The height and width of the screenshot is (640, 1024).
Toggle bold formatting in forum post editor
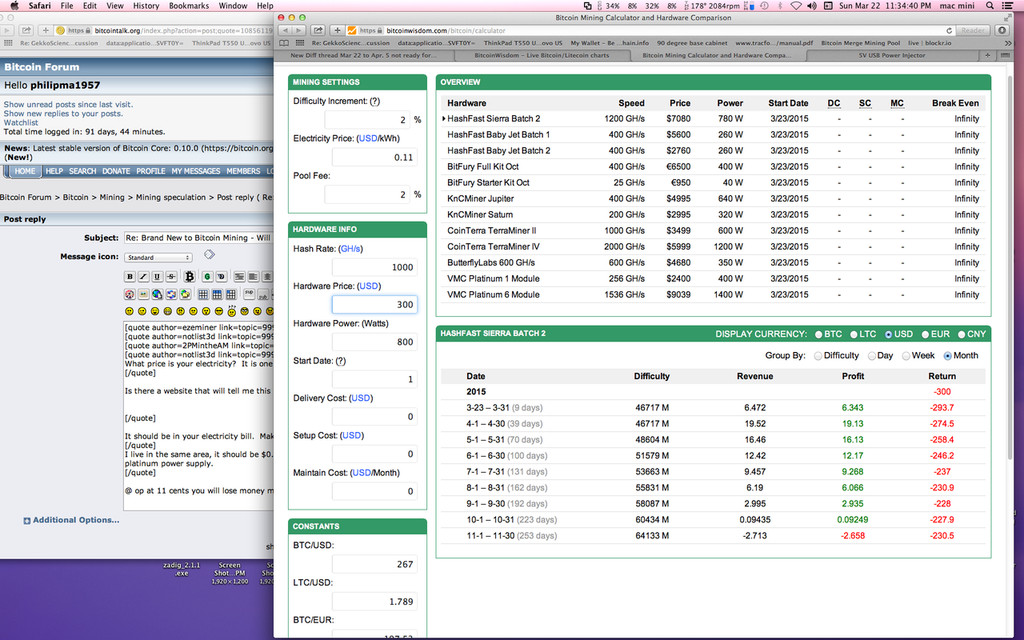pyautogui.click(x=130, y=277)
